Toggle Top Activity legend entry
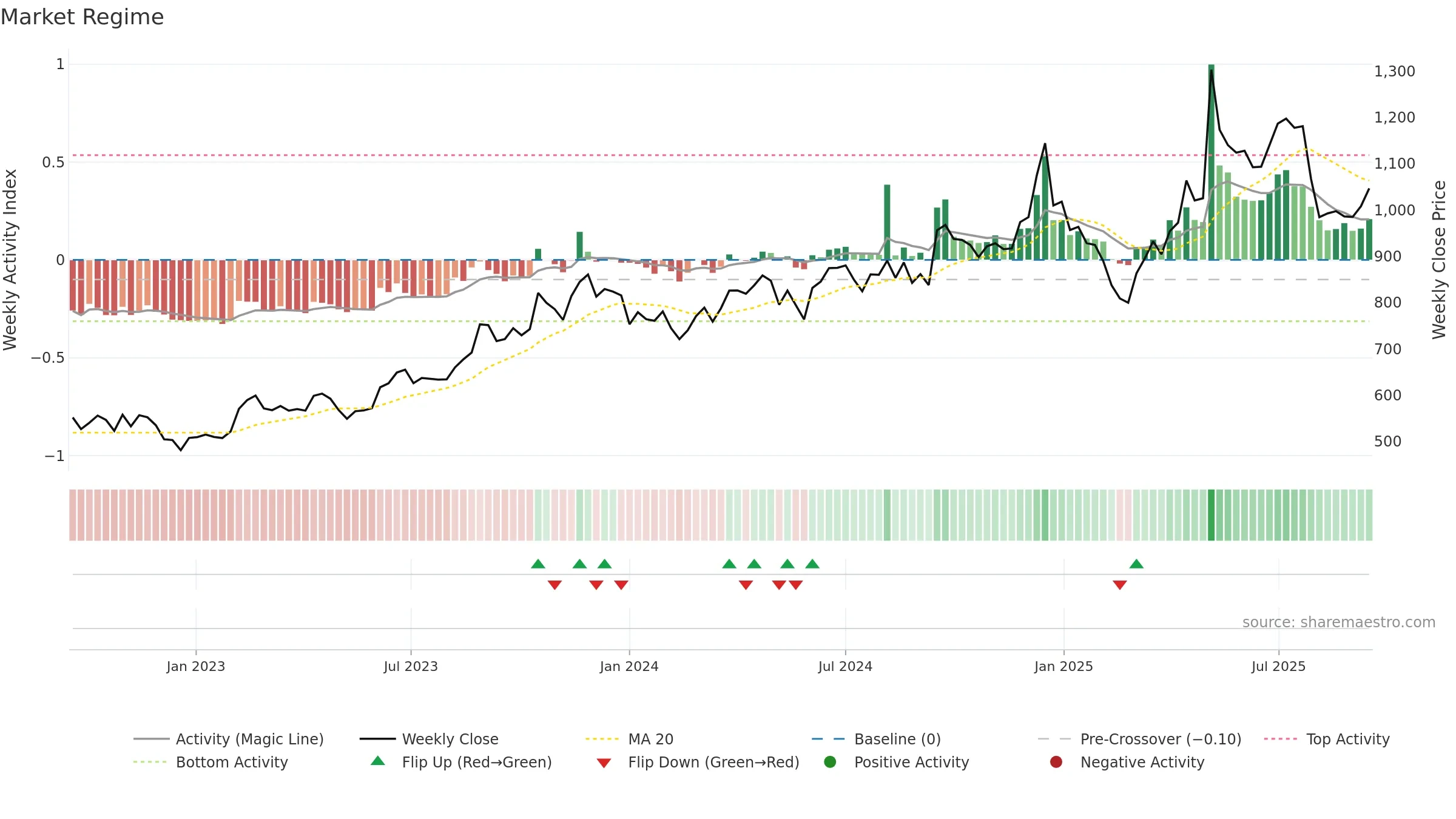Viewport: 1456px width, 819px height. pos(1326,739)
